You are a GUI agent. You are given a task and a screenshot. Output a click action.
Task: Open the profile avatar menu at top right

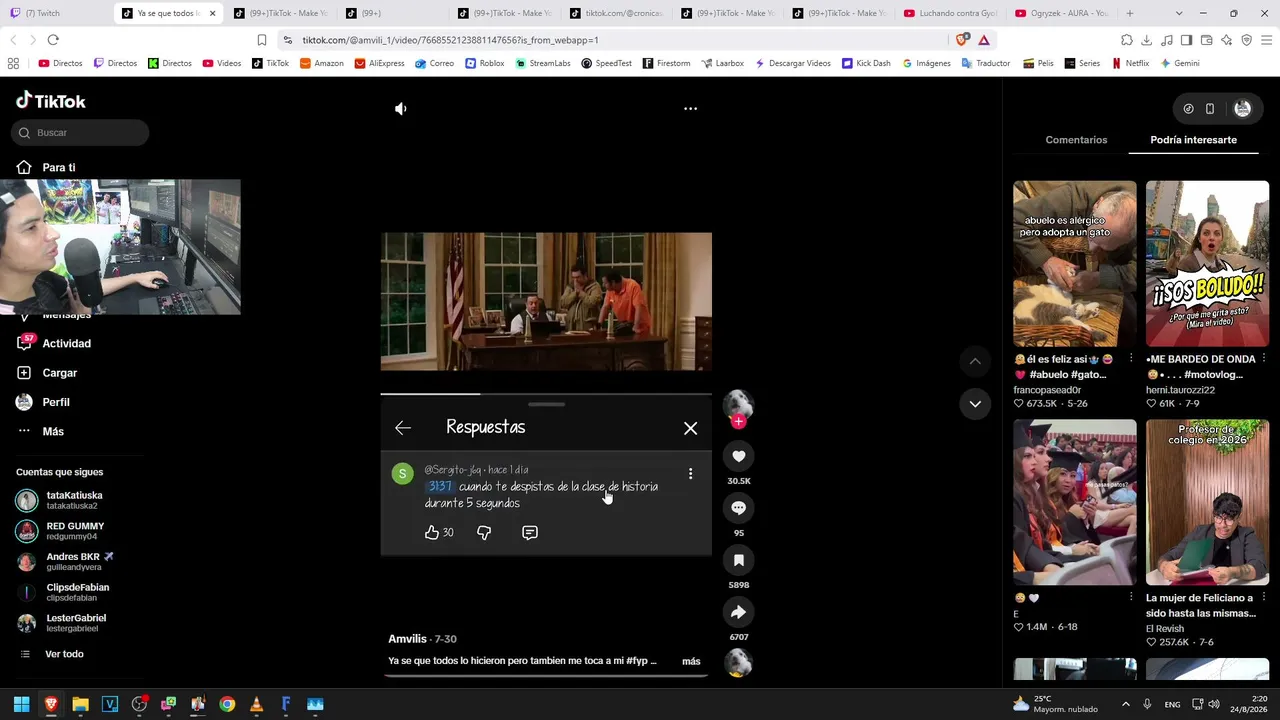click(x=1243, y=109)
